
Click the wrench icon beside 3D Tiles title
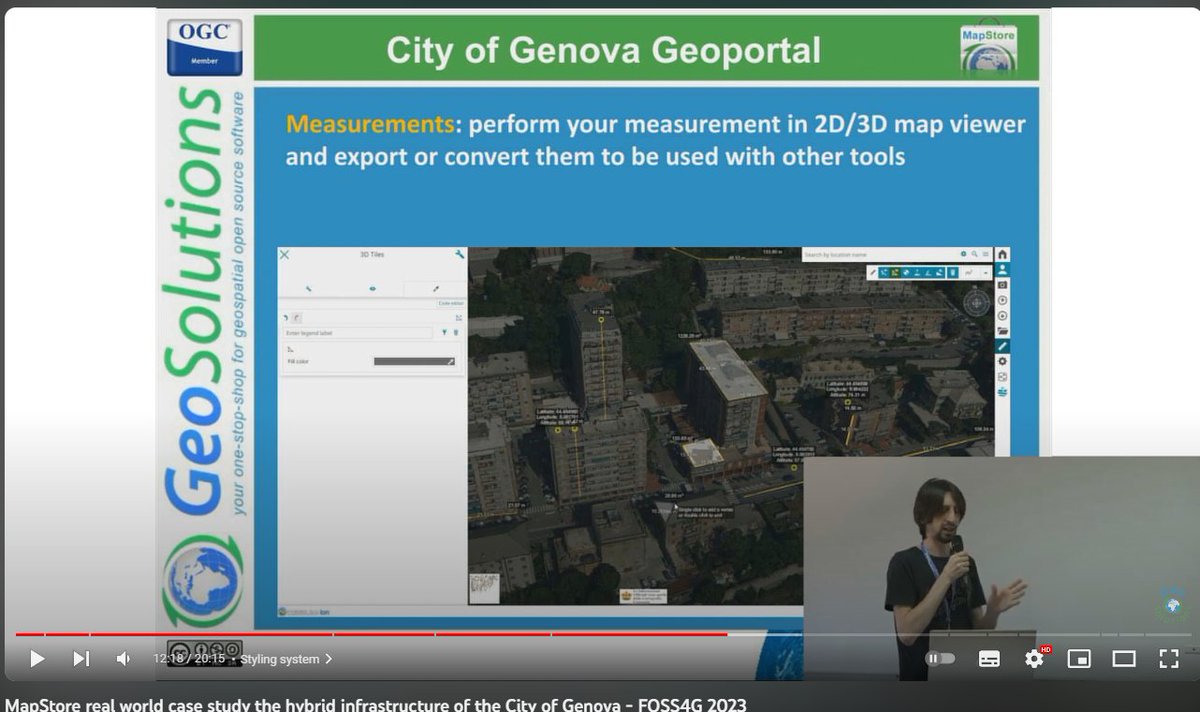click(x=459, y=255)
